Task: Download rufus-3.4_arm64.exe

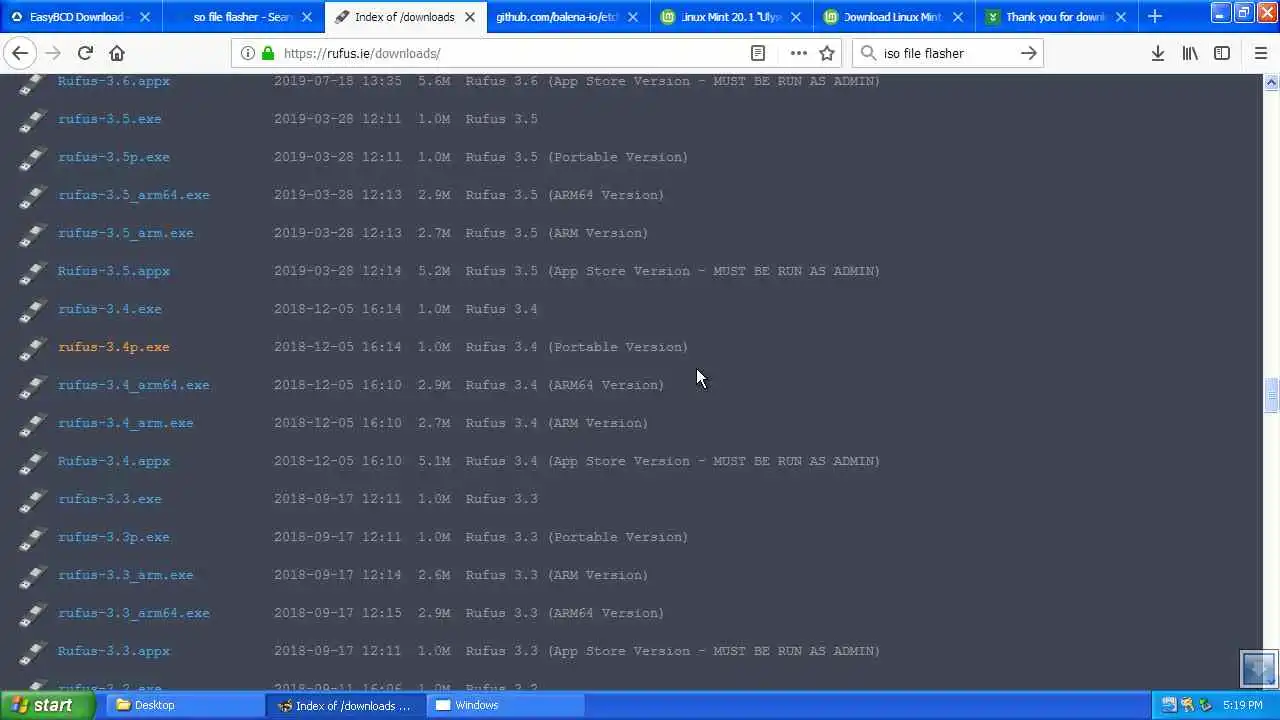Action: point(134,385)
